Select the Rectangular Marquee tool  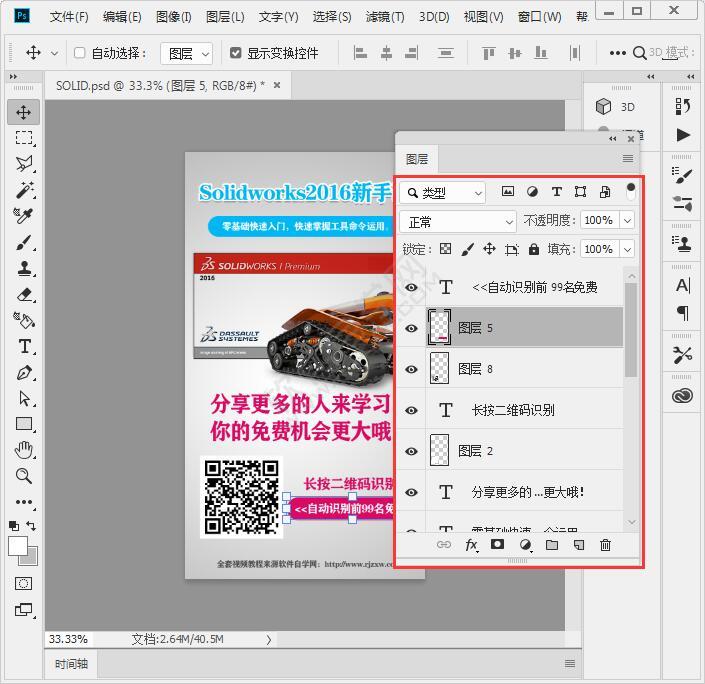coord(24,138)
